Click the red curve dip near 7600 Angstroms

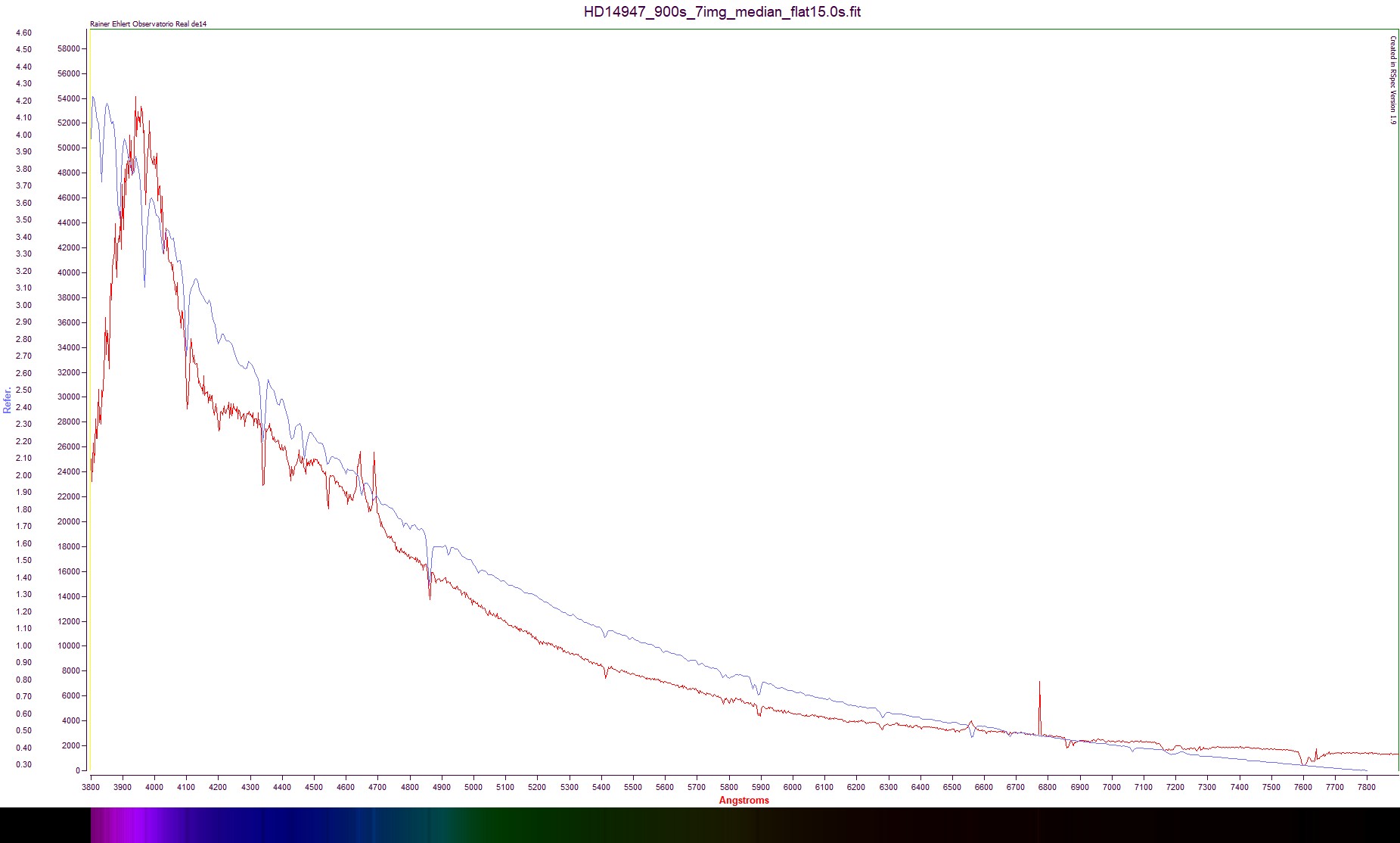1303,762
